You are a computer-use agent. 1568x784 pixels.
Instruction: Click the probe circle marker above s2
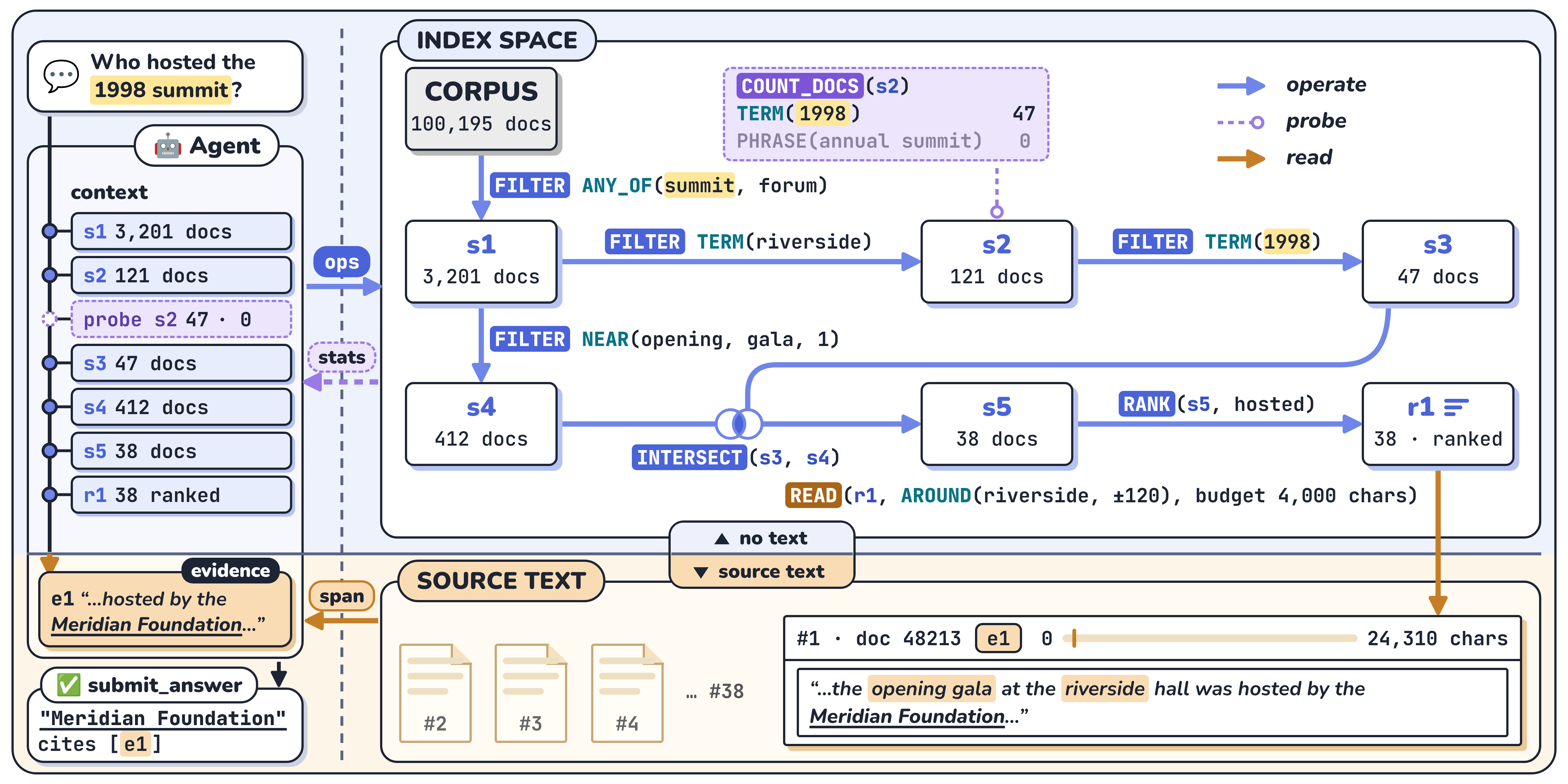point(997,212)
